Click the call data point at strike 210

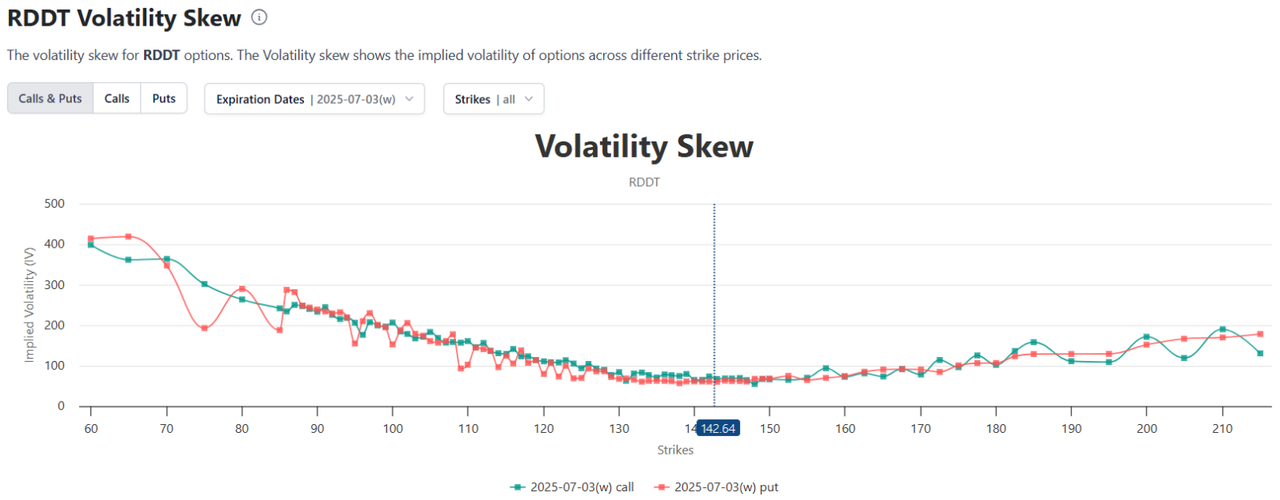click(1222, 329)
